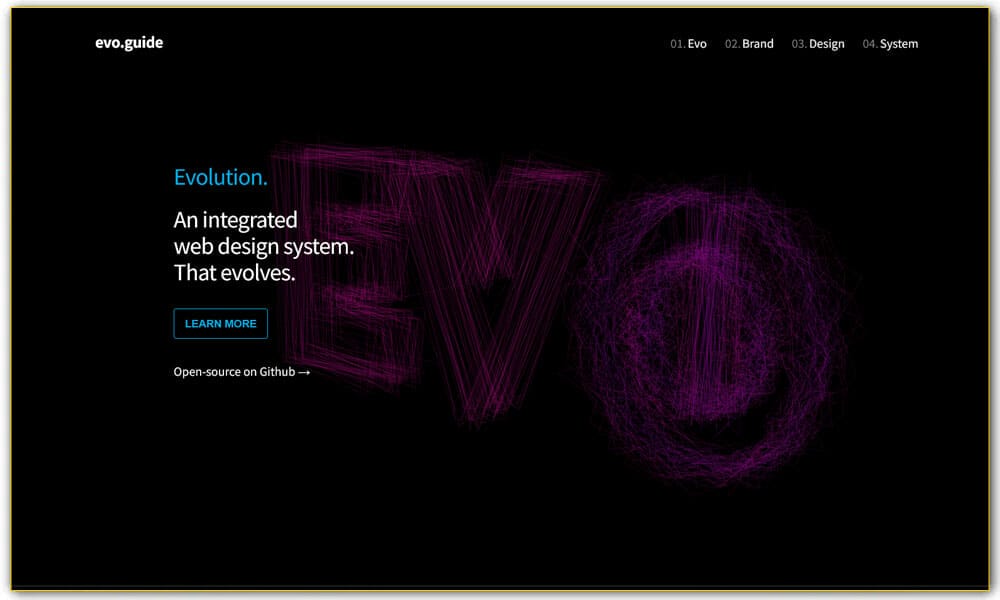Click the '04.' numeral before System

(872, 43)
